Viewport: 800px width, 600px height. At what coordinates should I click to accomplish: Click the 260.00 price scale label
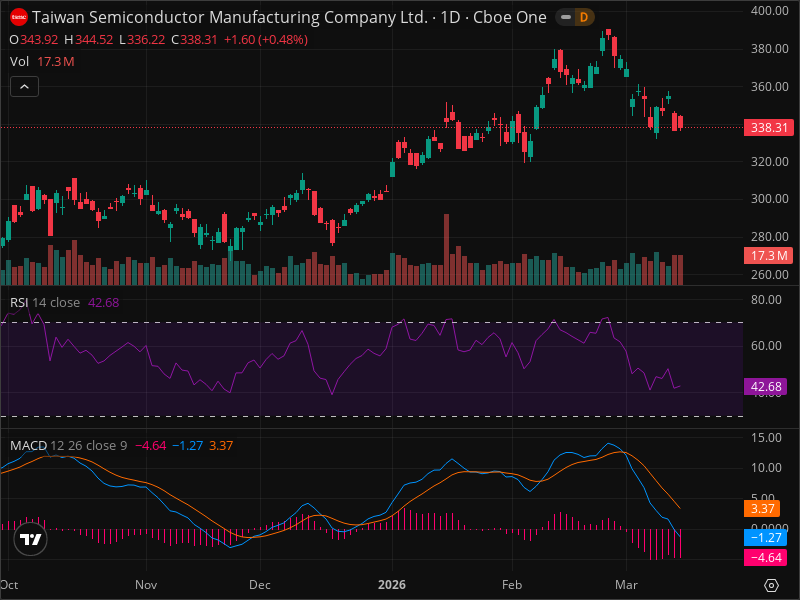pyautogui.click(x=769, y=274)
